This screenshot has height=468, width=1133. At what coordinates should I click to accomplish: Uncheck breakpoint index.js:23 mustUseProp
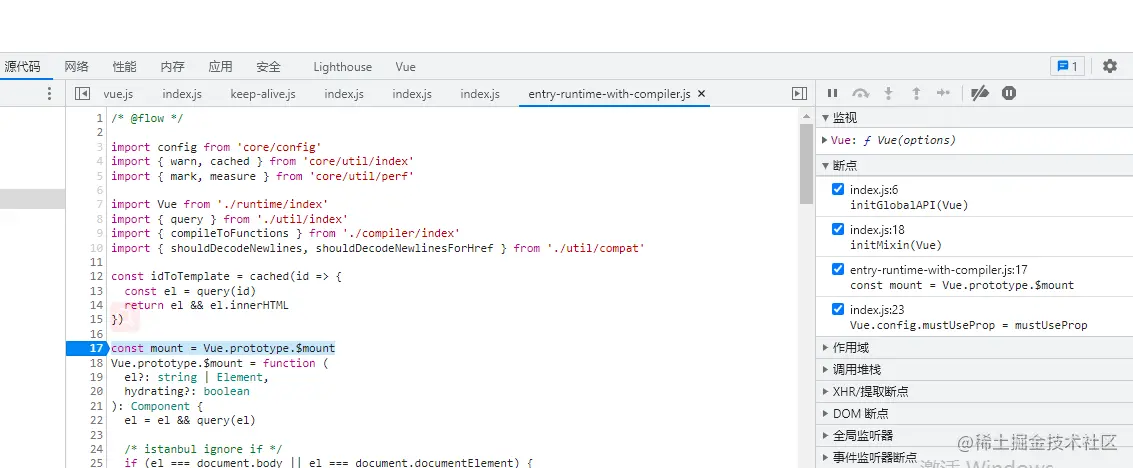tap(837, 309)
